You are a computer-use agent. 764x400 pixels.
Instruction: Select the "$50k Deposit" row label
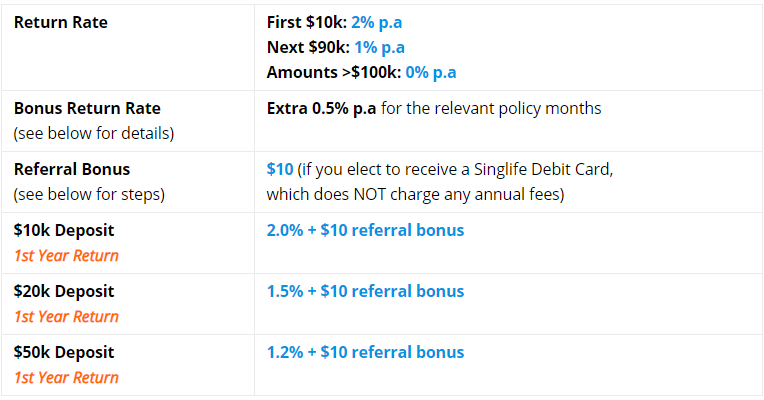(64, 352)
